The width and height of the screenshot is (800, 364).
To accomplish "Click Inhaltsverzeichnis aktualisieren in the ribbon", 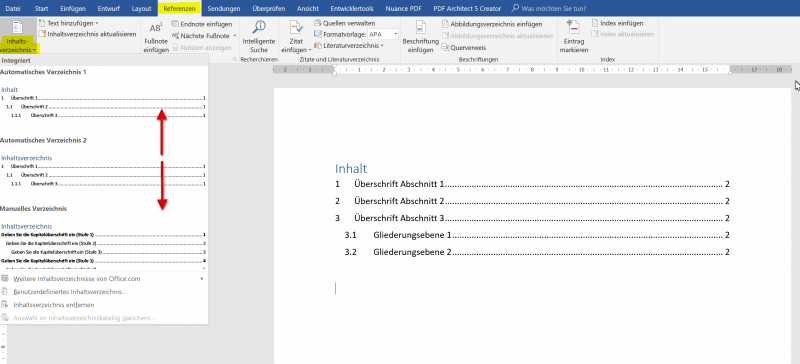I will pos(88,34).
